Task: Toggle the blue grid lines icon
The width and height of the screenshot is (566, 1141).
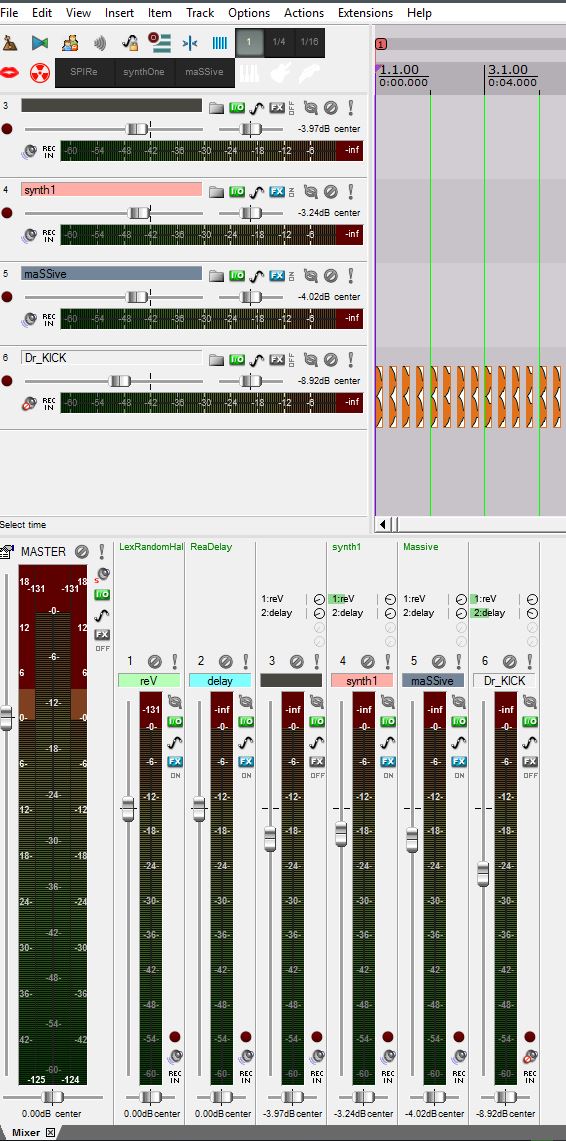Action: click(x=219, y=43)
